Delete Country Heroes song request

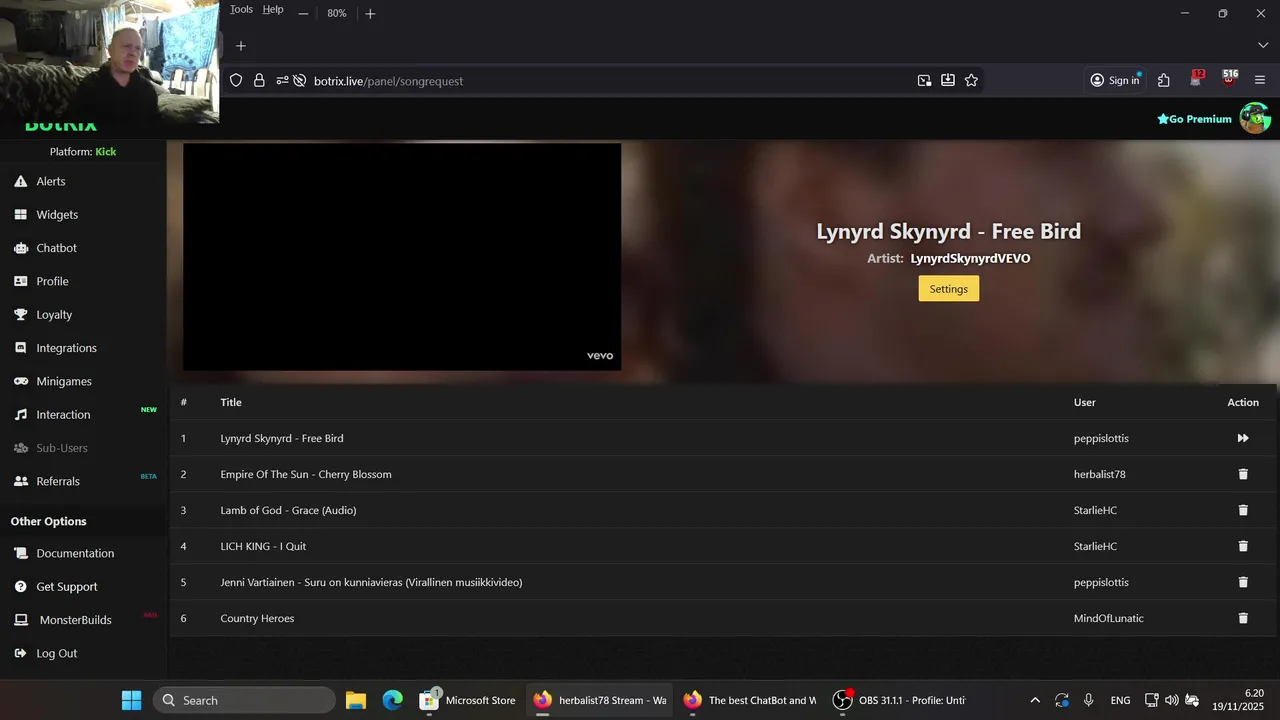point(1243,618)
